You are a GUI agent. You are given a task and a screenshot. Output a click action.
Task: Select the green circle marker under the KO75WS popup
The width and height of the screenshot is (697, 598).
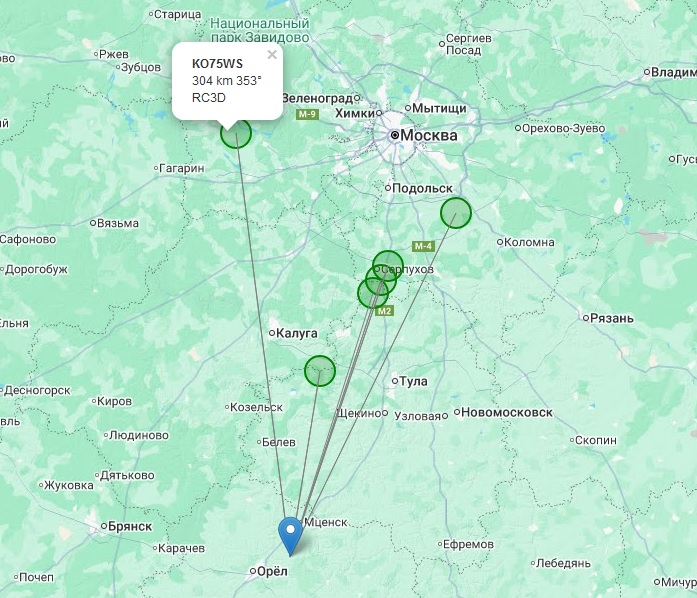point(236,132)
